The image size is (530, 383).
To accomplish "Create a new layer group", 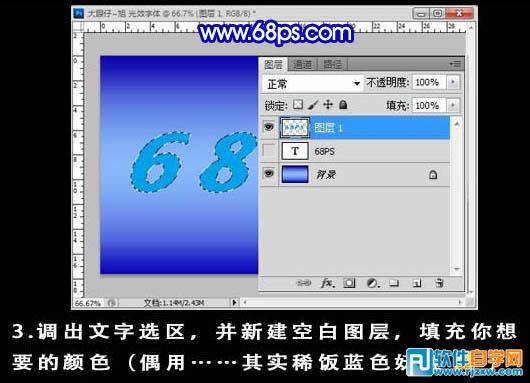I will (394, 283).
